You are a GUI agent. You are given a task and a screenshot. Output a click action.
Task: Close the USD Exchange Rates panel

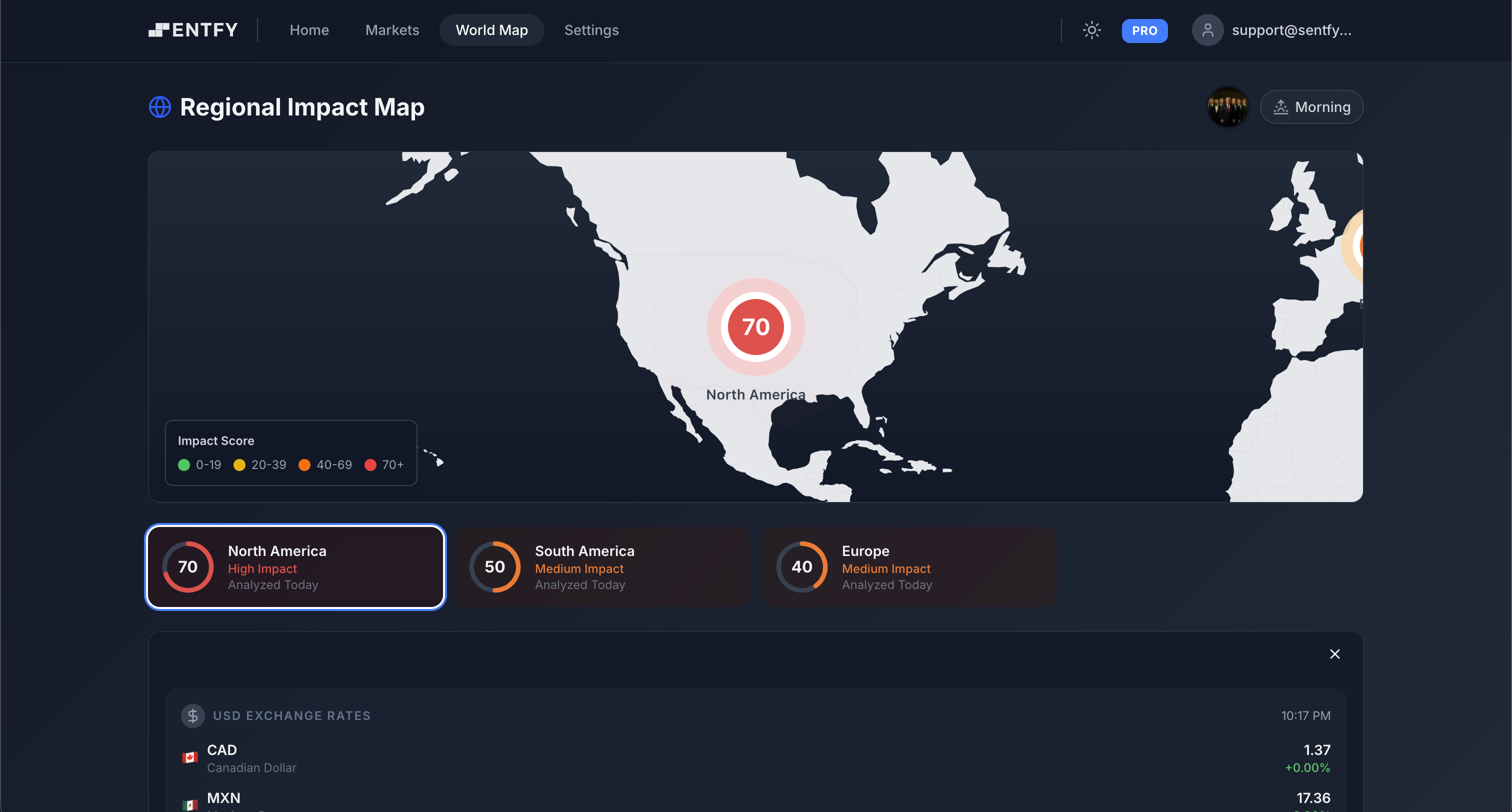[1334, 653]
